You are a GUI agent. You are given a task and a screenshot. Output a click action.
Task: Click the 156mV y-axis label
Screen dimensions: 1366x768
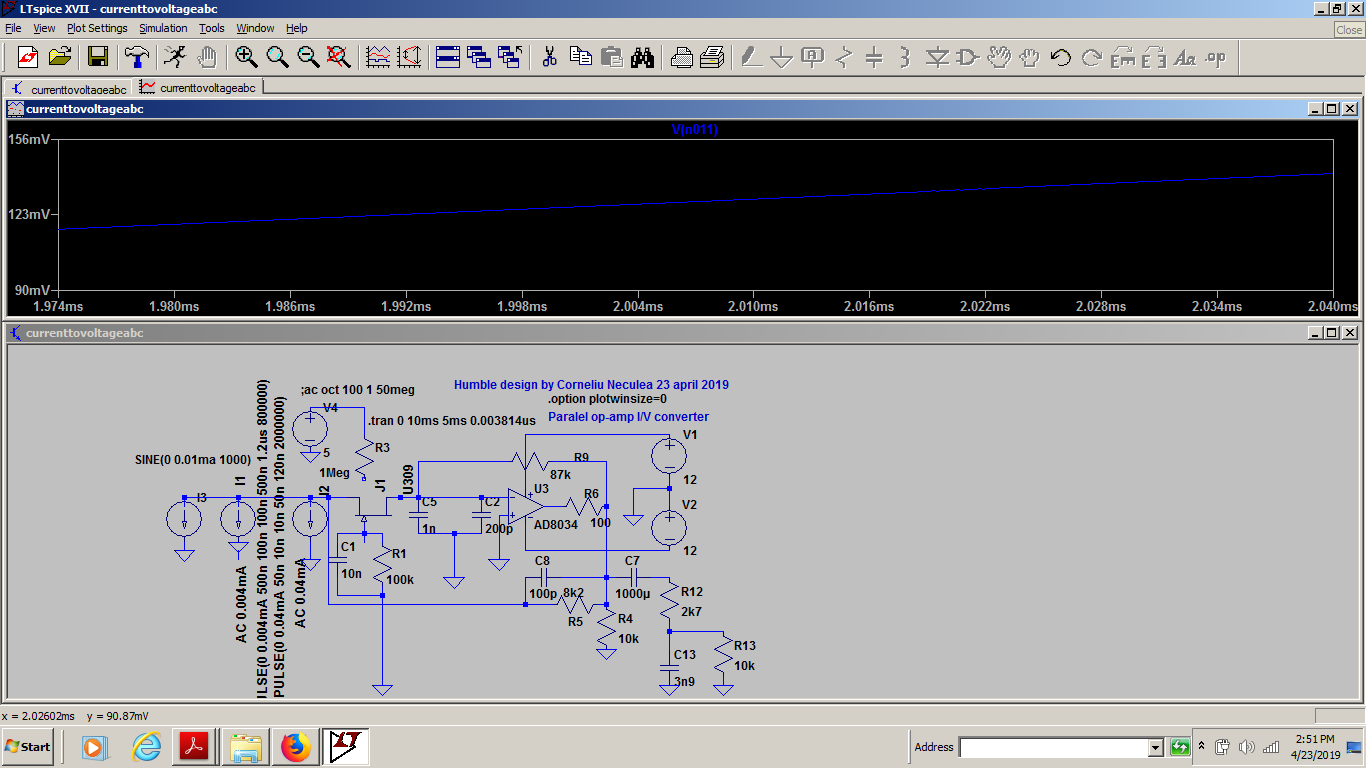[29, 139]
